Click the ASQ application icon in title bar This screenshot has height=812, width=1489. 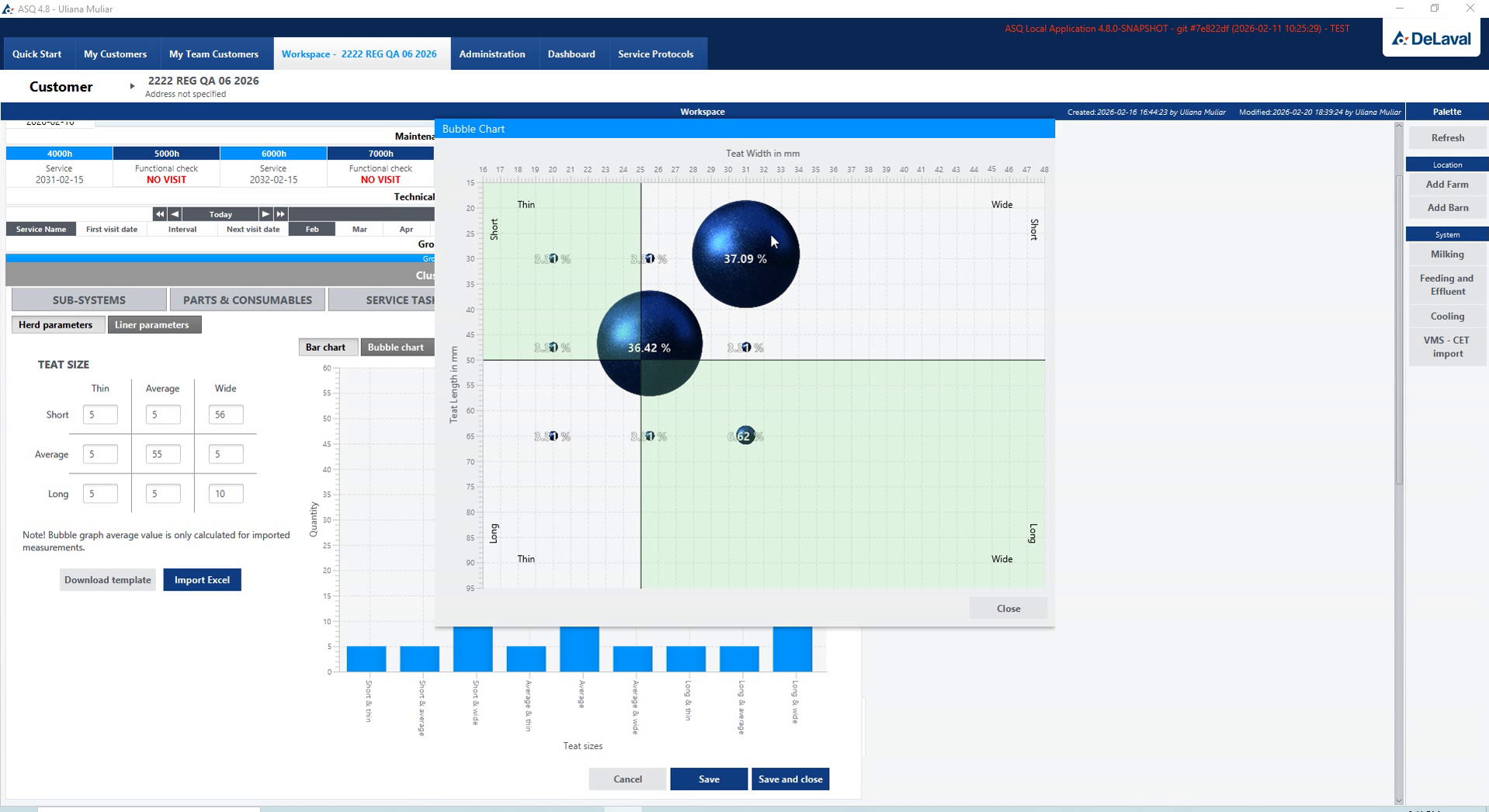(x=8, y=9)
